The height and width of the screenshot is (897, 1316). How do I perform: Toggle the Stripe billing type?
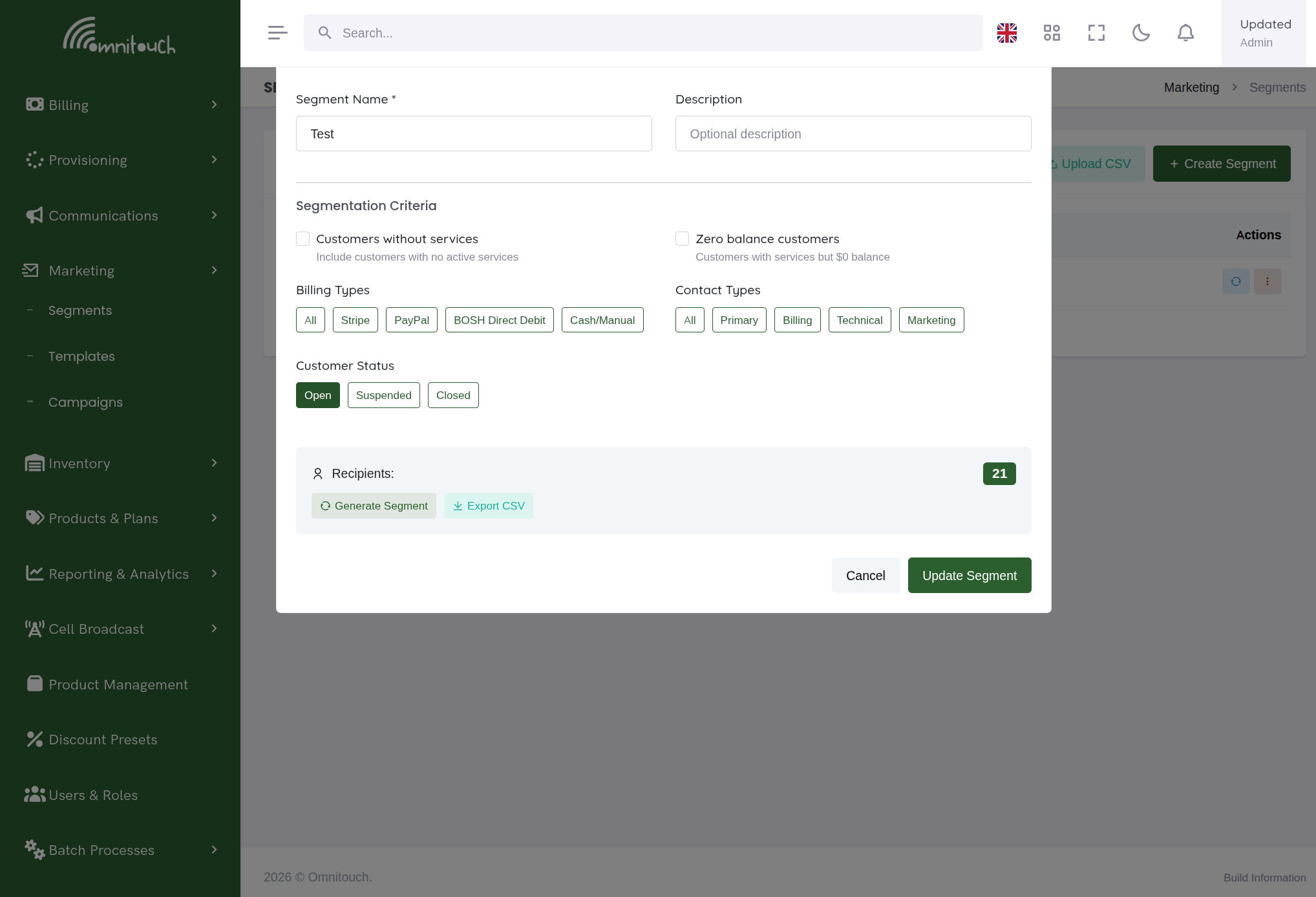[x=356, y=320]
